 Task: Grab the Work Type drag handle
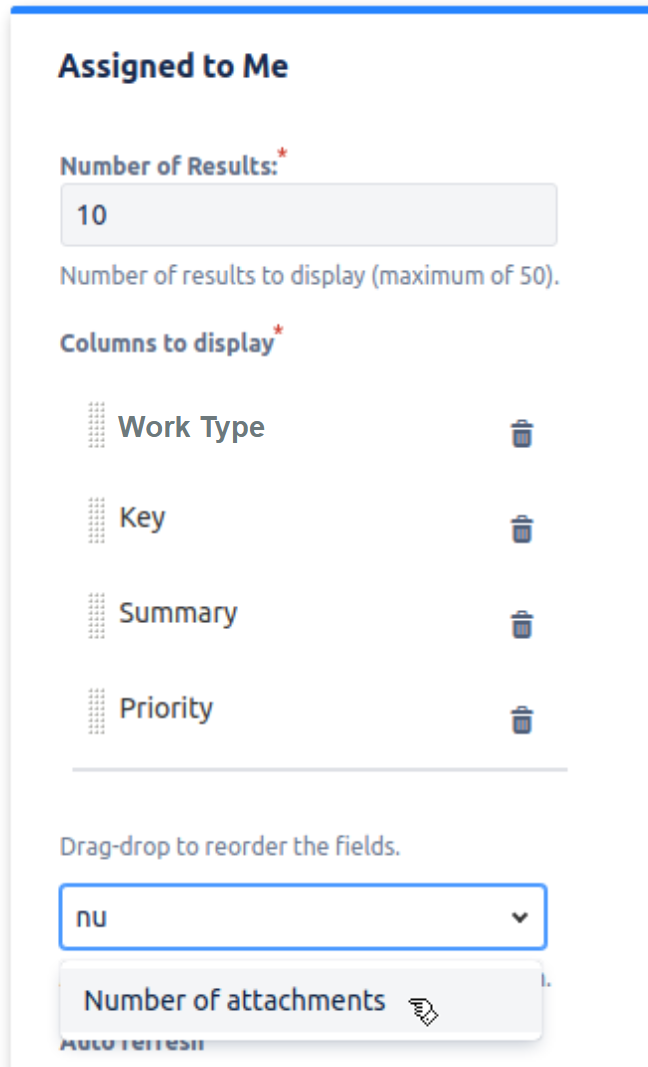(96, 425)
